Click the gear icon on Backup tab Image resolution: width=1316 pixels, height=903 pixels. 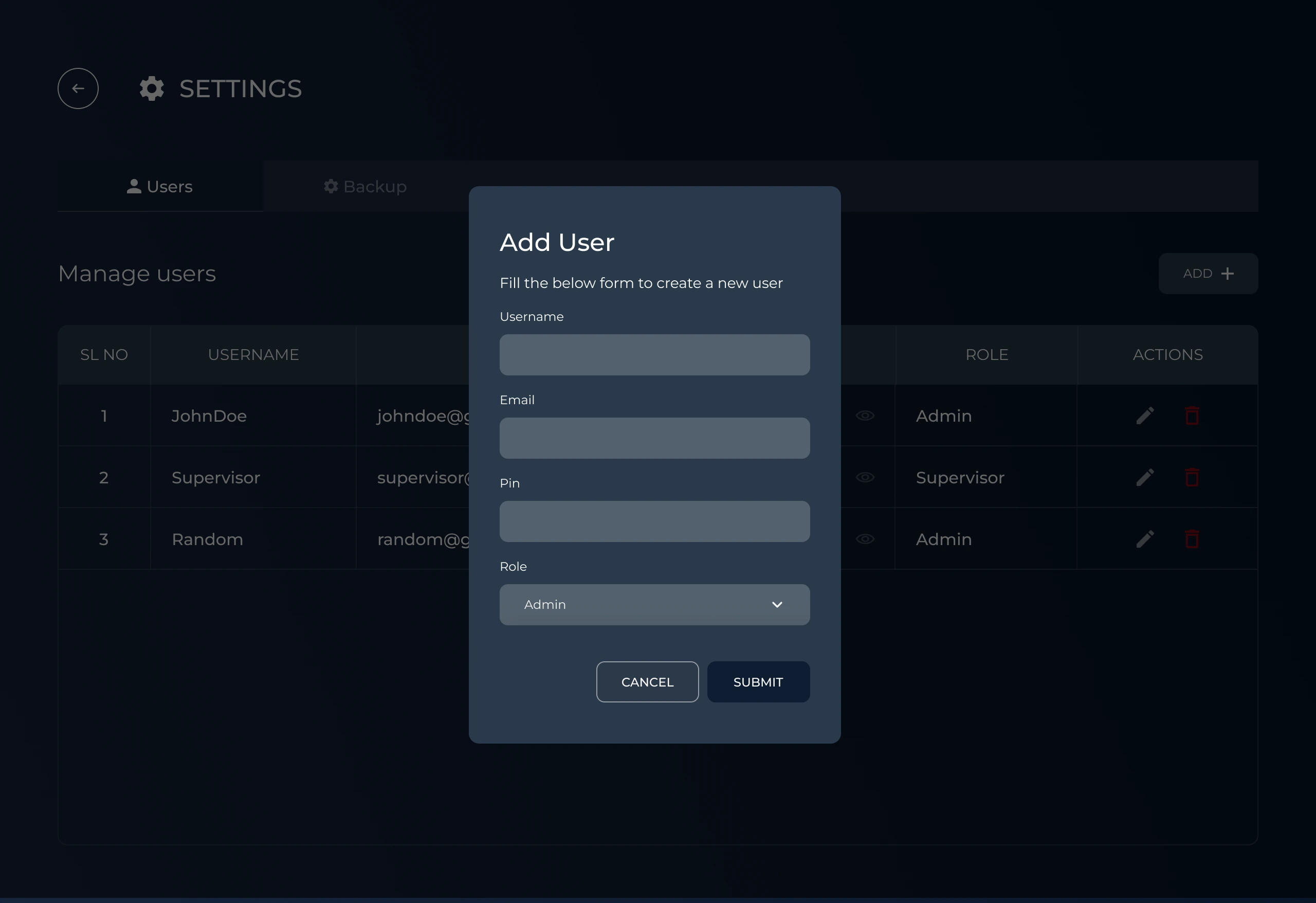[331, 186]
